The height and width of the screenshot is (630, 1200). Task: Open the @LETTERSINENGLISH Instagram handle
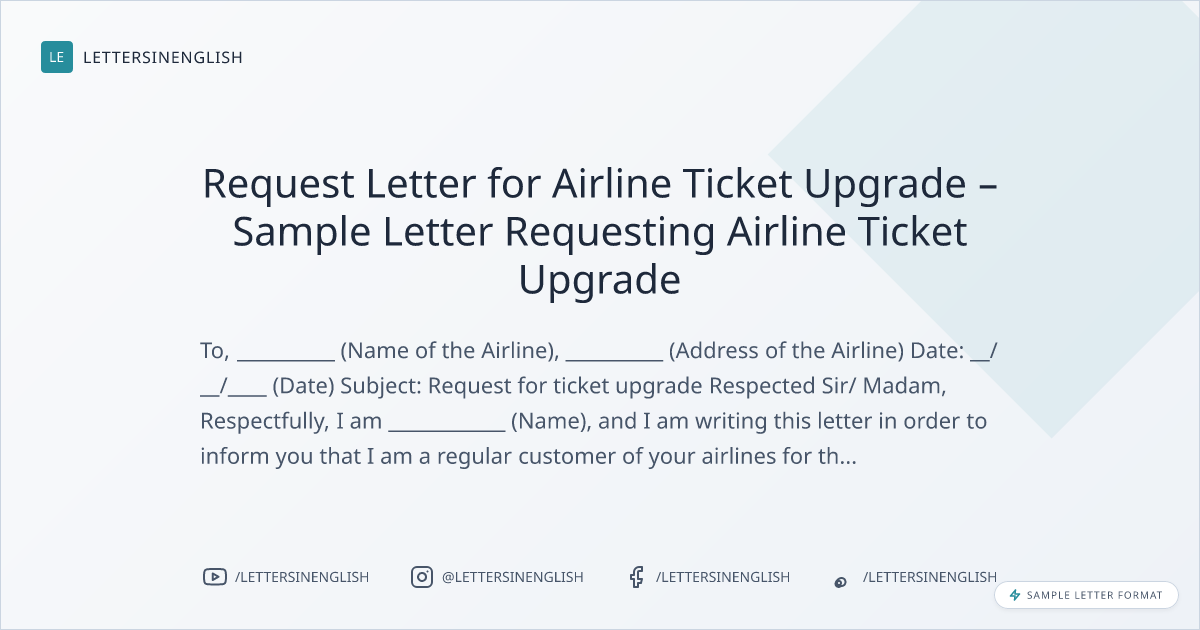[513, 577]
